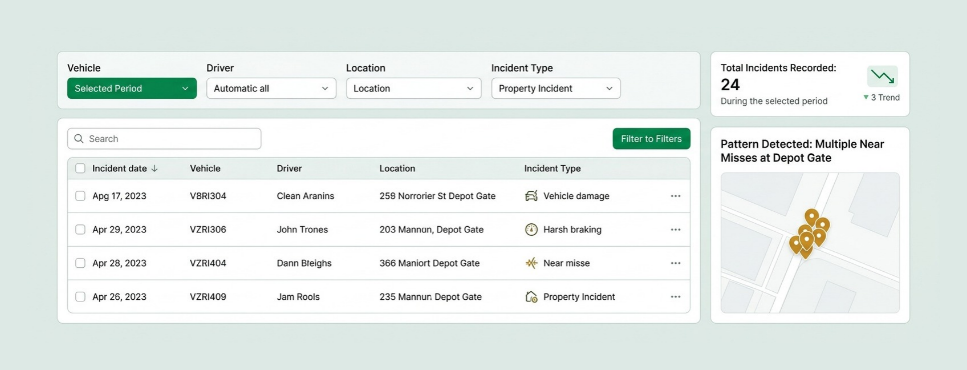
Task: Click the Pattern Detected card title
Action: pos(802,151)
